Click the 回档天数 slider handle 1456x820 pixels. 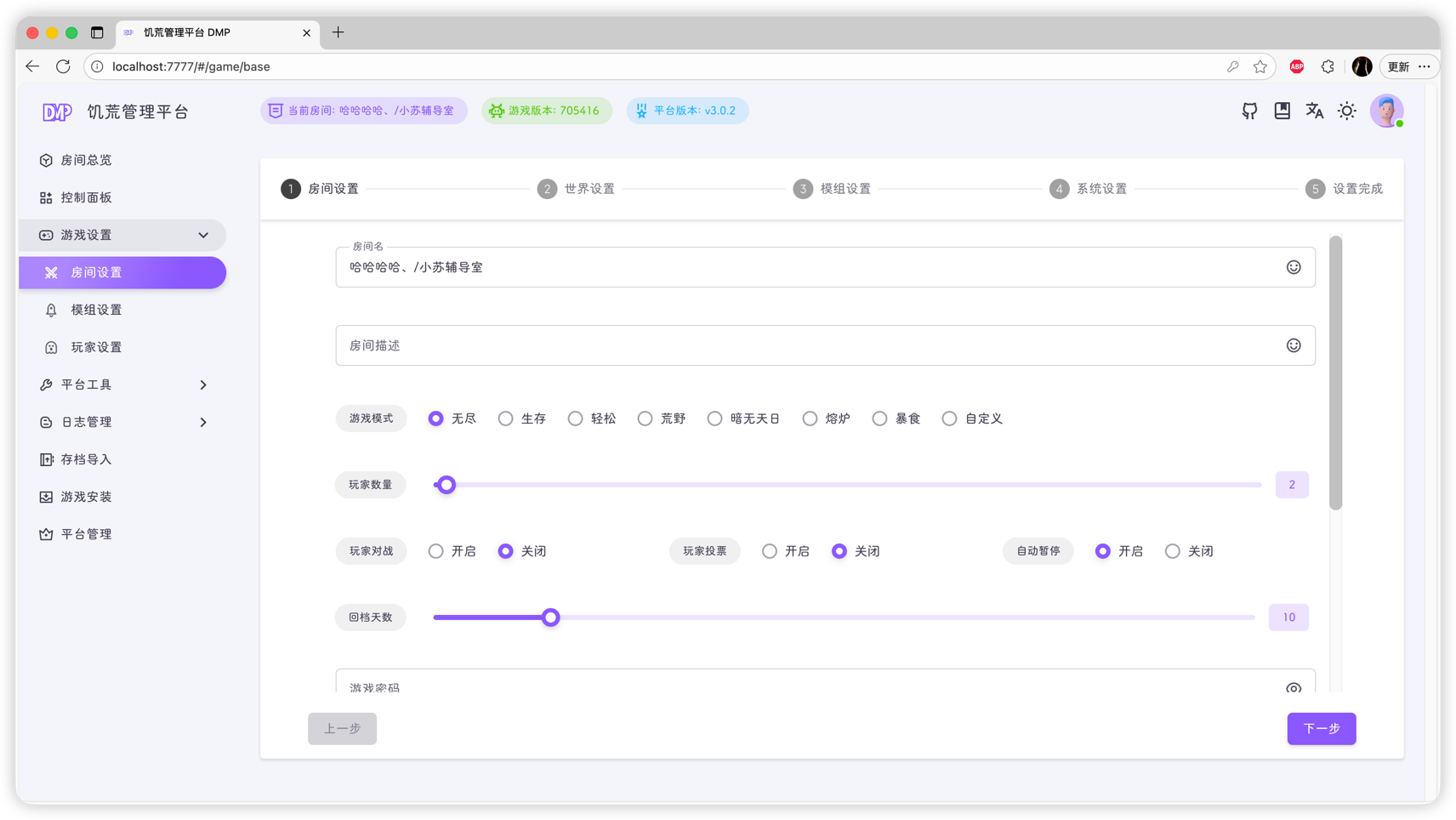(x=551, y=618)
